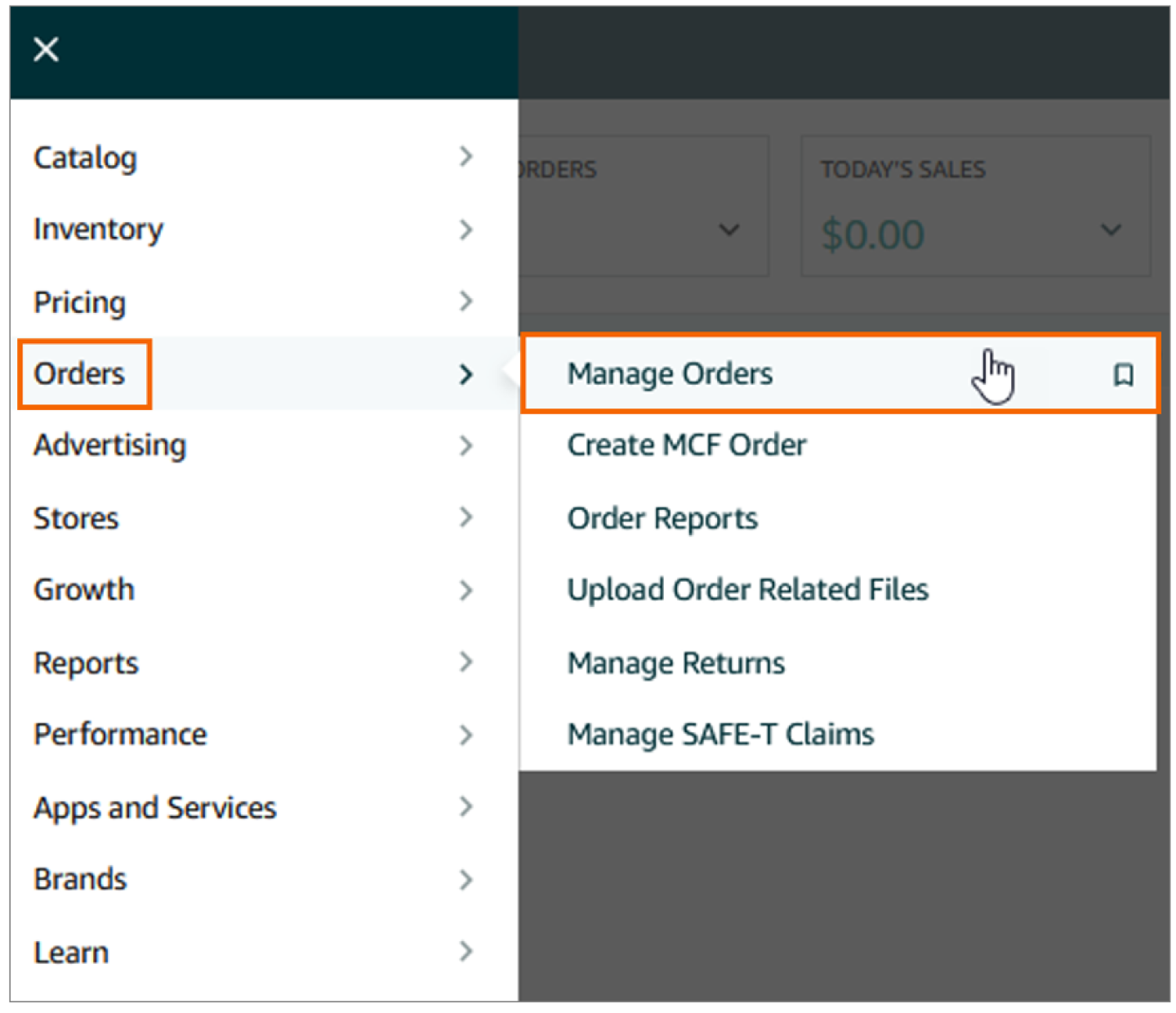This screenshot has height=1013, width=1176.
Task: Expand the Orders widget chevron
Action: 729,230
